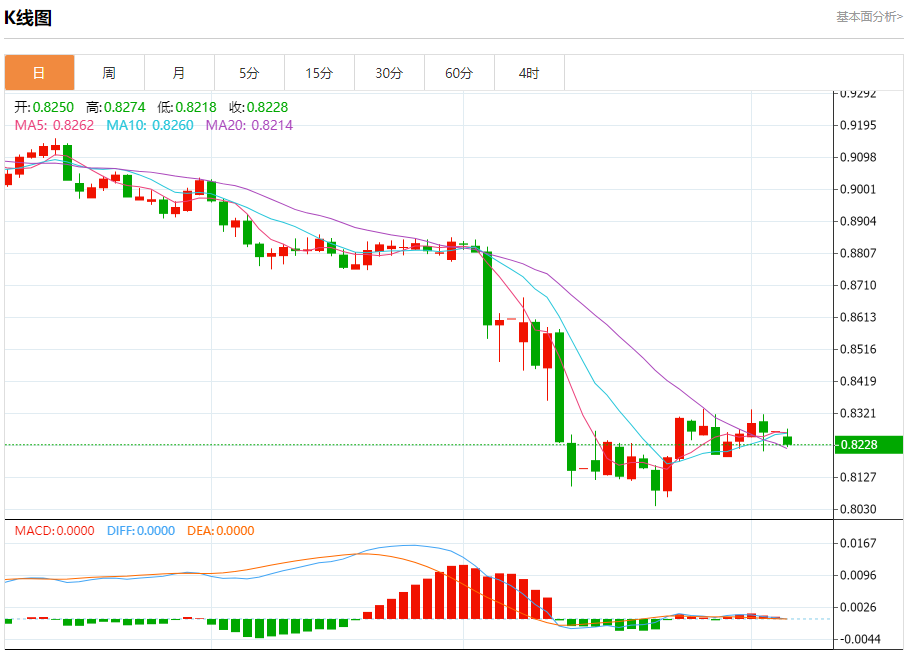Viewport: 908px width, 650px height.
Task: Click the MA10: 0.8260 indicator label
Action: coord(150,125)
